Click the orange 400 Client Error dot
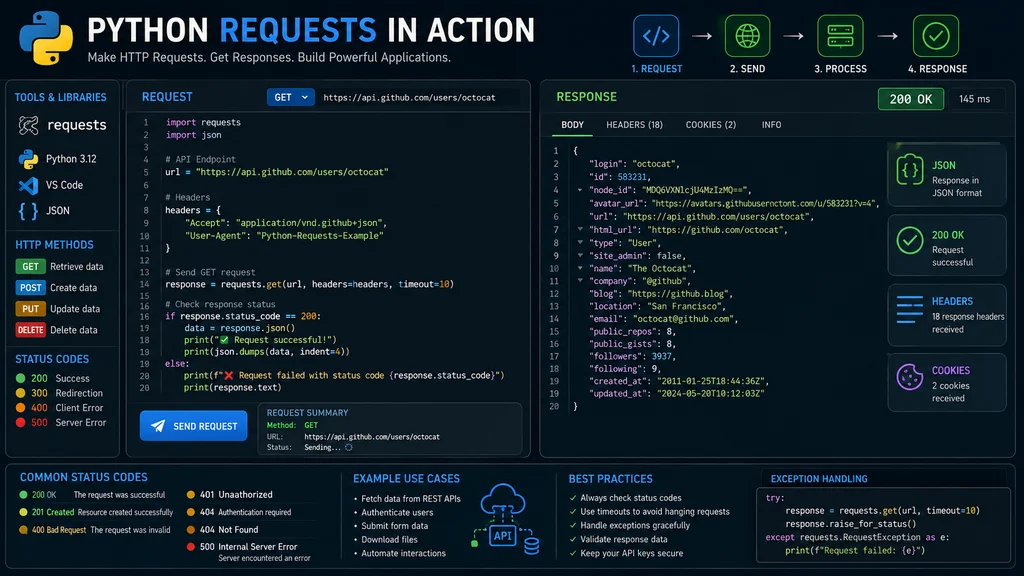 pyautogui.click(x=20, y=408)
